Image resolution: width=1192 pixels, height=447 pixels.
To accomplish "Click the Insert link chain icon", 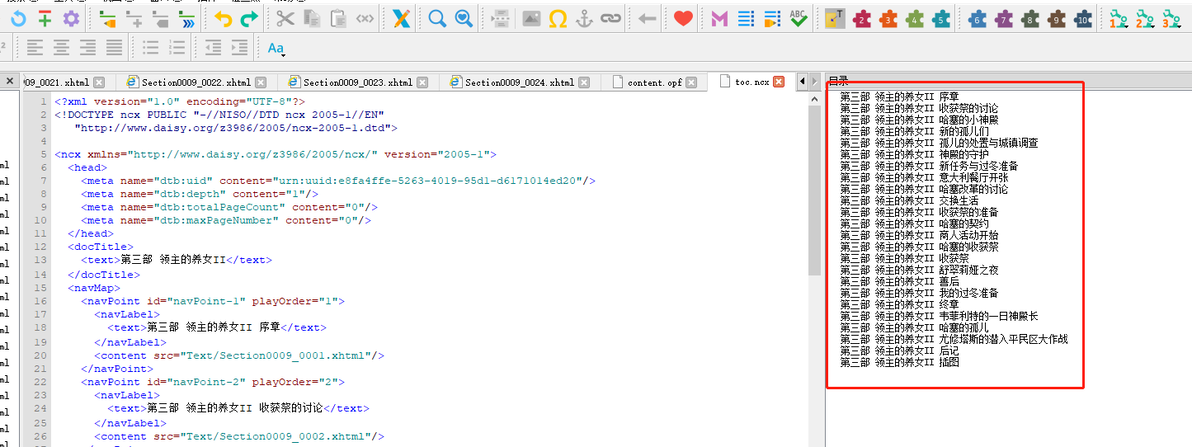I will pos(610,20).
